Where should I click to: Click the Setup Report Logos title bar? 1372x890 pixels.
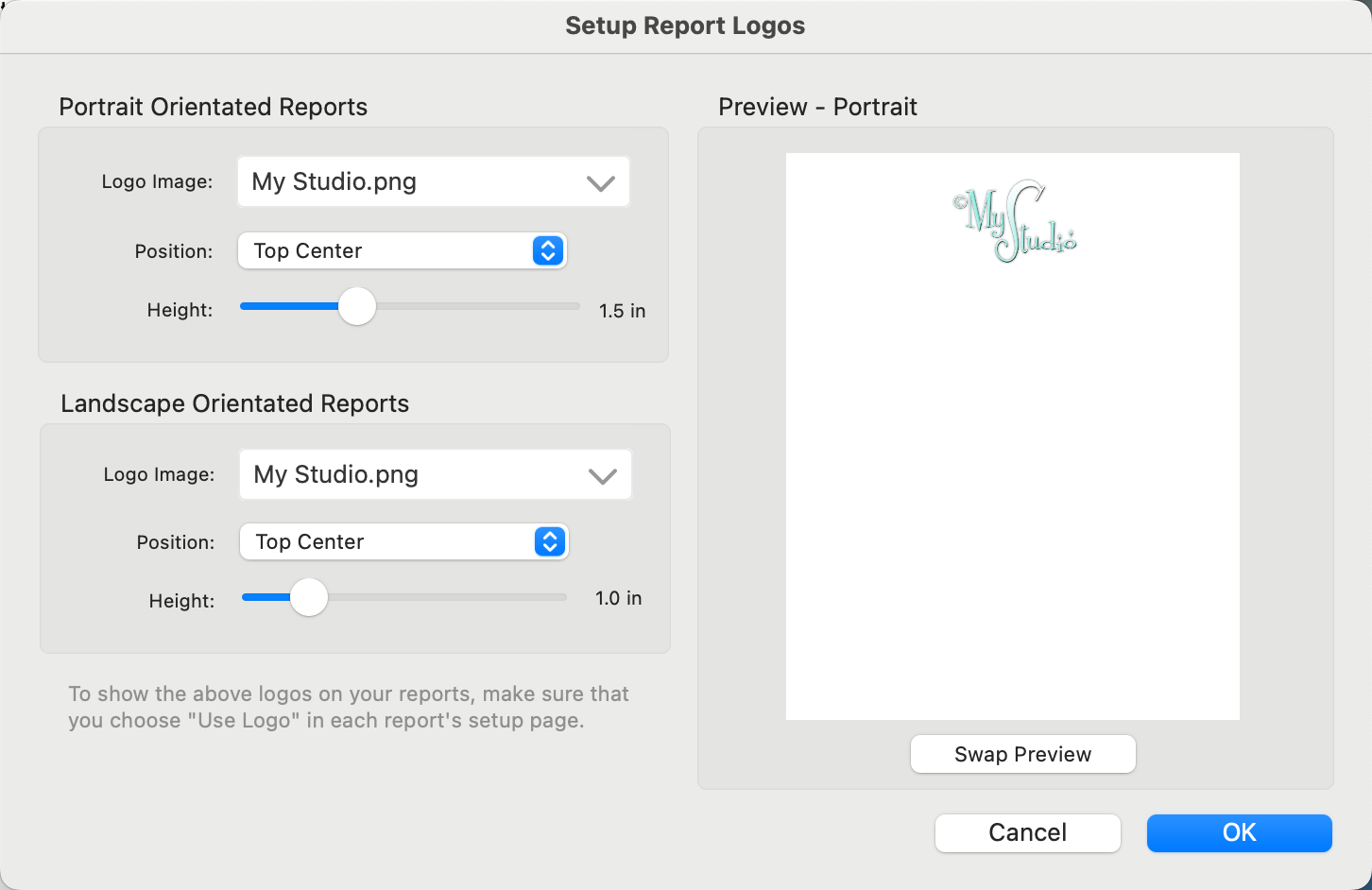pos(685,26)
